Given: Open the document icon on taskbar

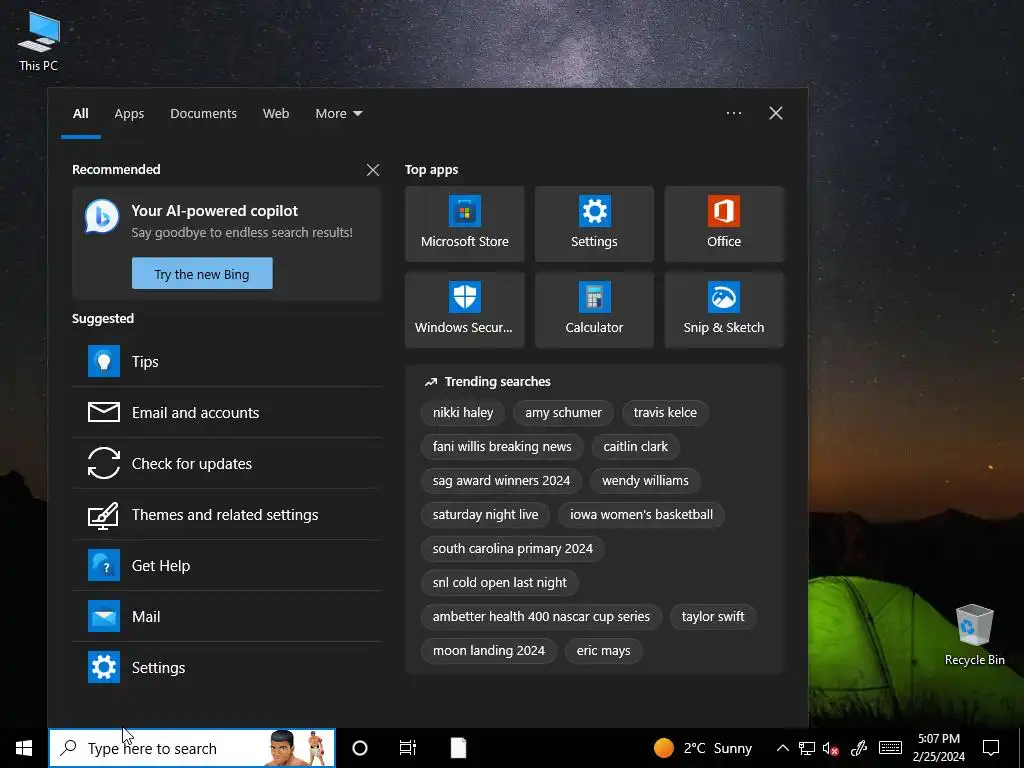Looking at the screenshot, I should click(458, 748).
